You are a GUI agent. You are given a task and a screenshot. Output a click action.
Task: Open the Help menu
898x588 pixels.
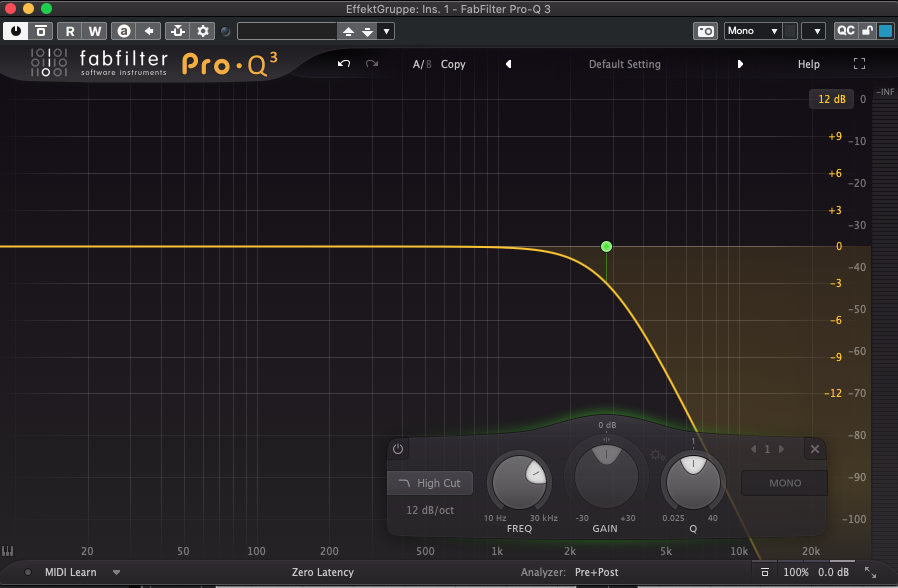tap(809, 64)
